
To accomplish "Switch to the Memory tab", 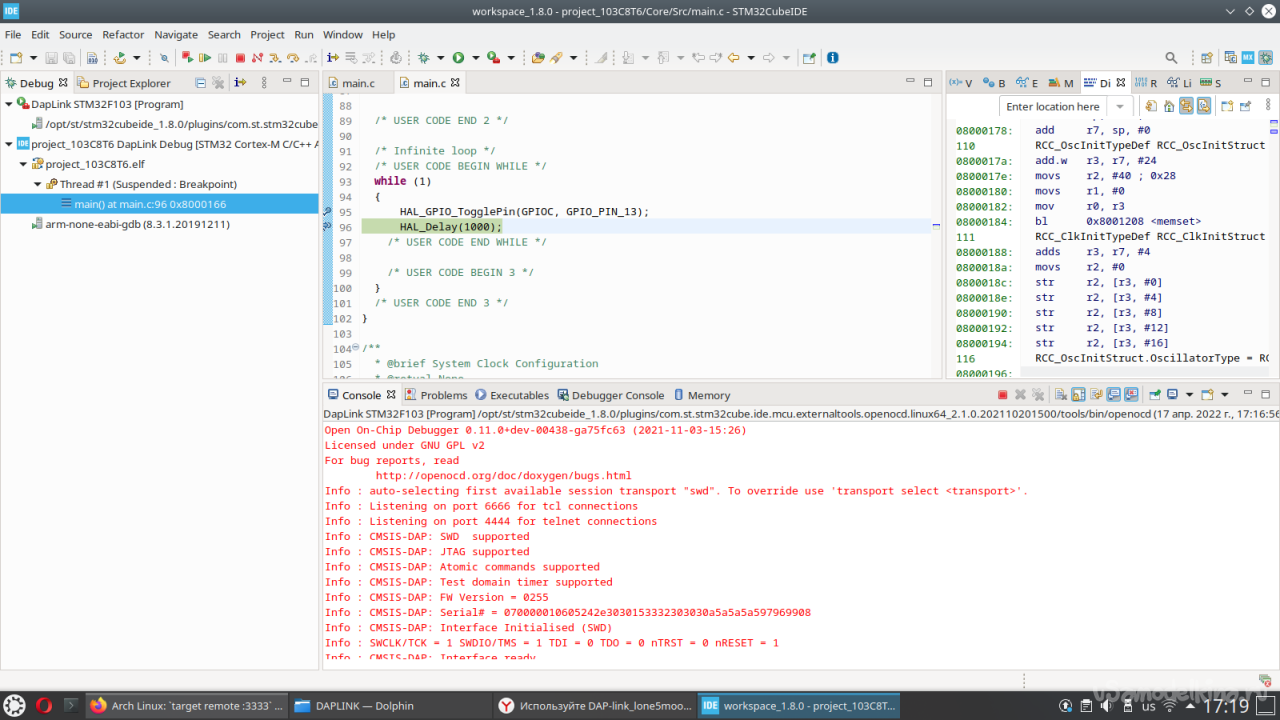I will pyautogui.click(x=701, y=395).
